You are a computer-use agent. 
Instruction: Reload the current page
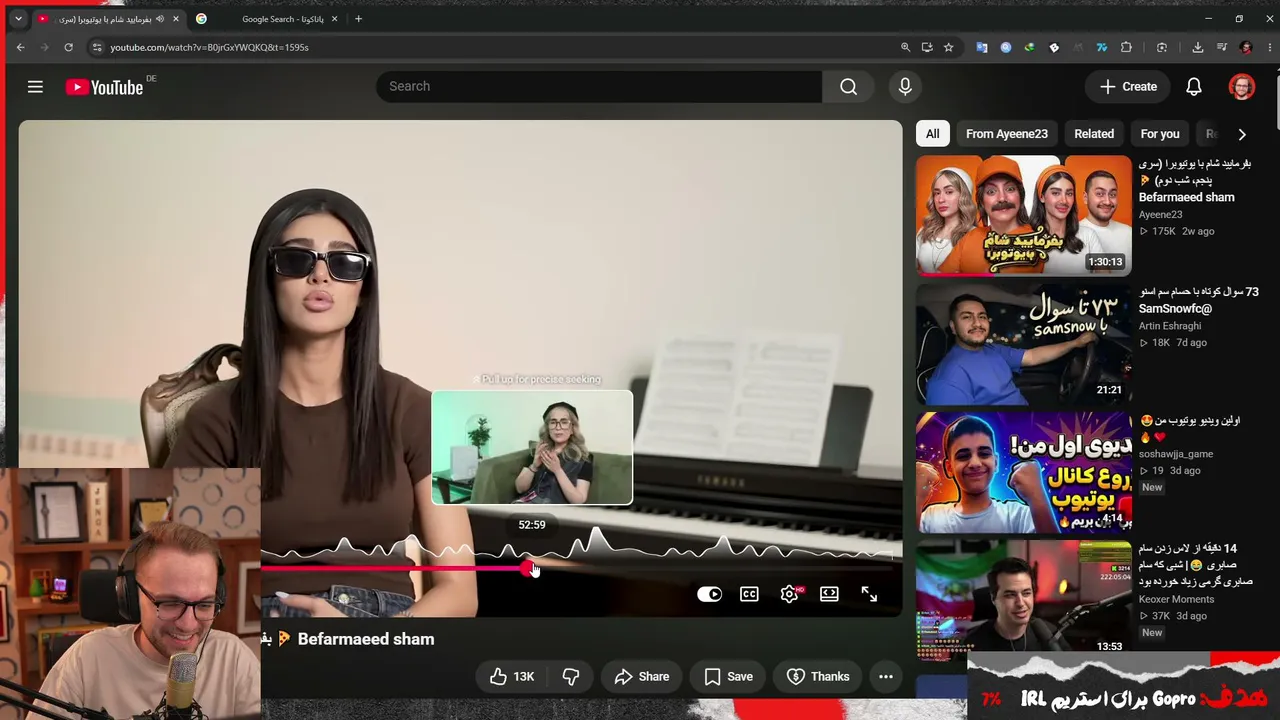(x=68, y=47)
